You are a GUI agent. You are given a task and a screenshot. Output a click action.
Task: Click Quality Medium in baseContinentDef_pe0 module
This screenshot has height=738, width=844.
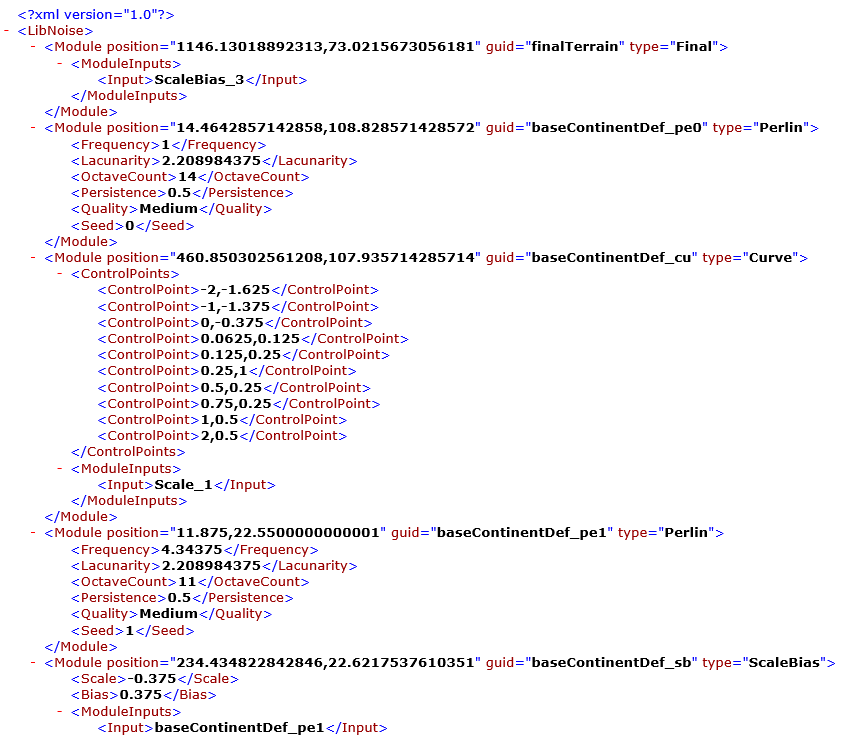(171, 209)
